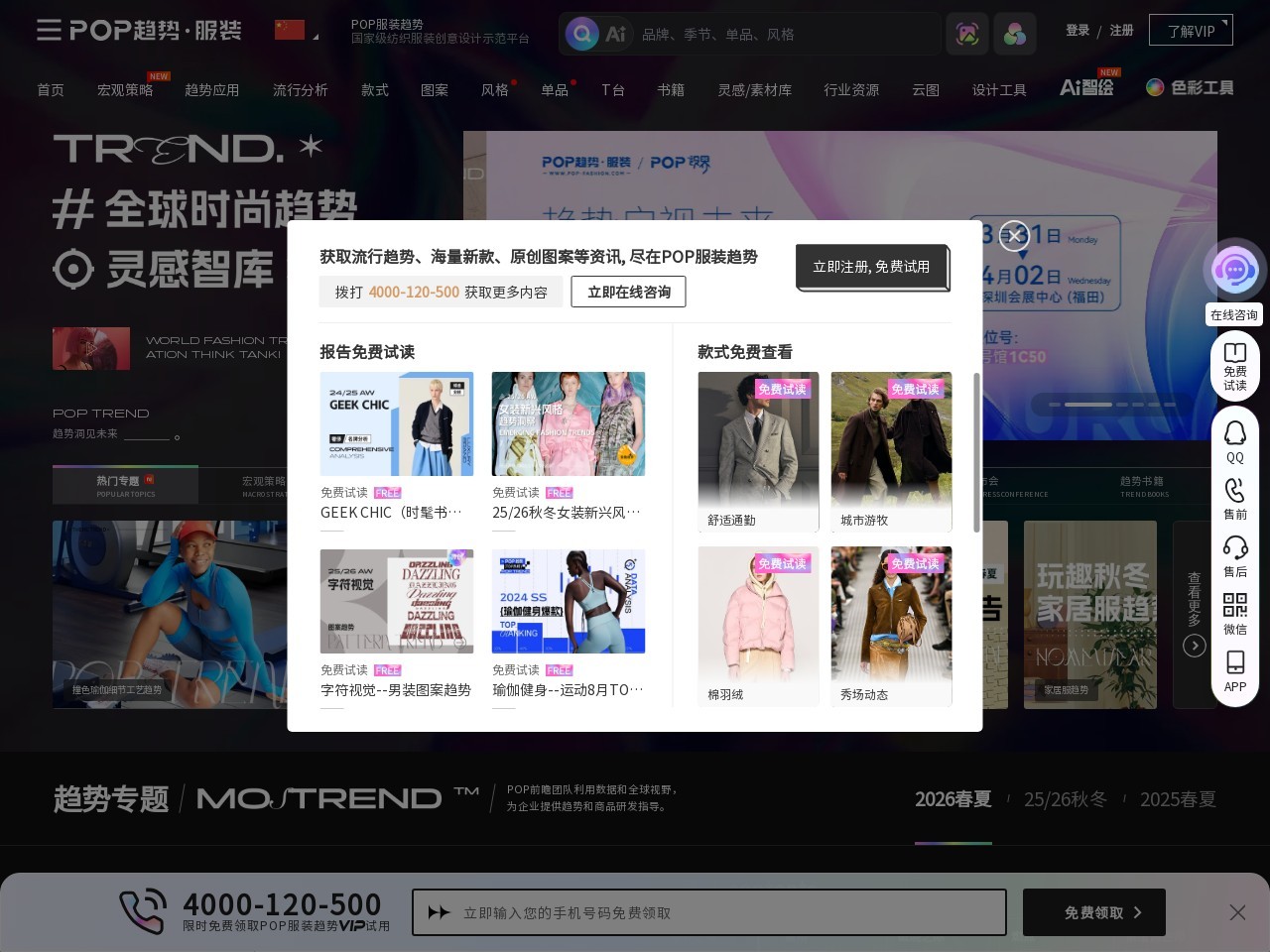1270x952 pixels.
Task: Switch to the 25/26秋冬 trend tab
Action: [x=1065, y=799]
